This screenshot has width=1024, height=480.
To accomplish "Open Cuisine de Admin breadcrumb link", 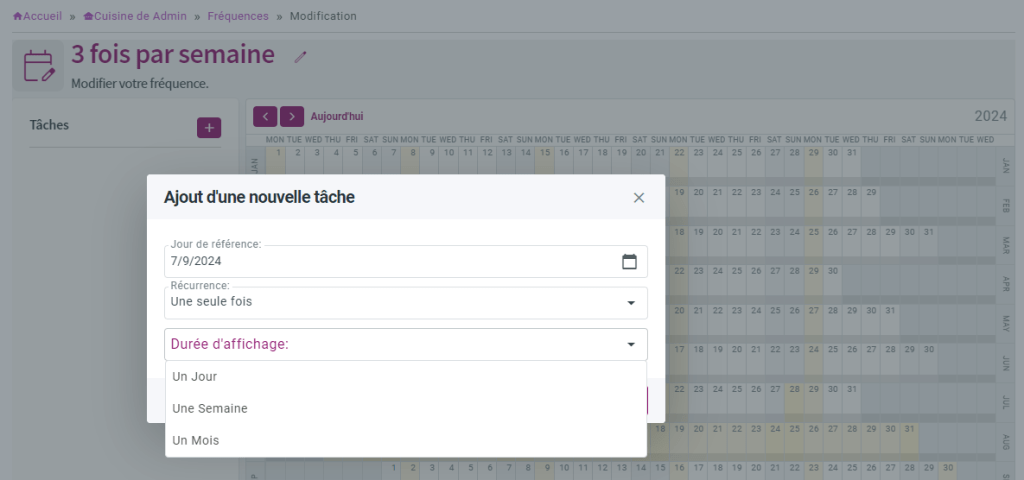I will 135,16.
